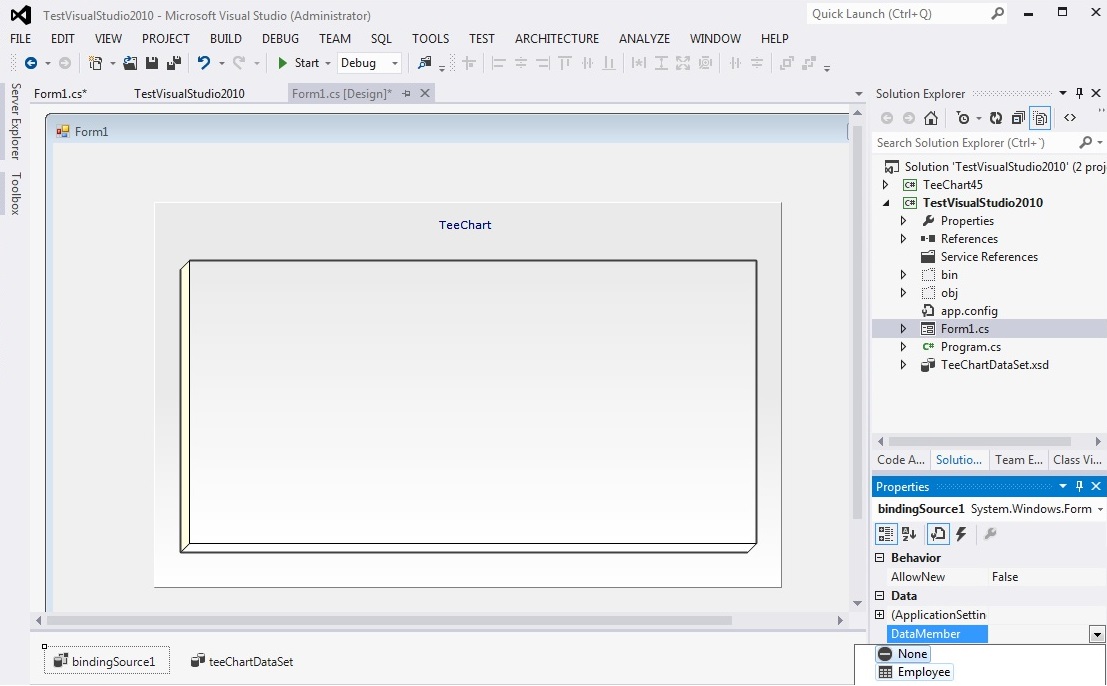This screenshot has width=1107, height=686.
Task: Click Solution Explorer Pending Changes Filter icon
Action: (962, 118)
